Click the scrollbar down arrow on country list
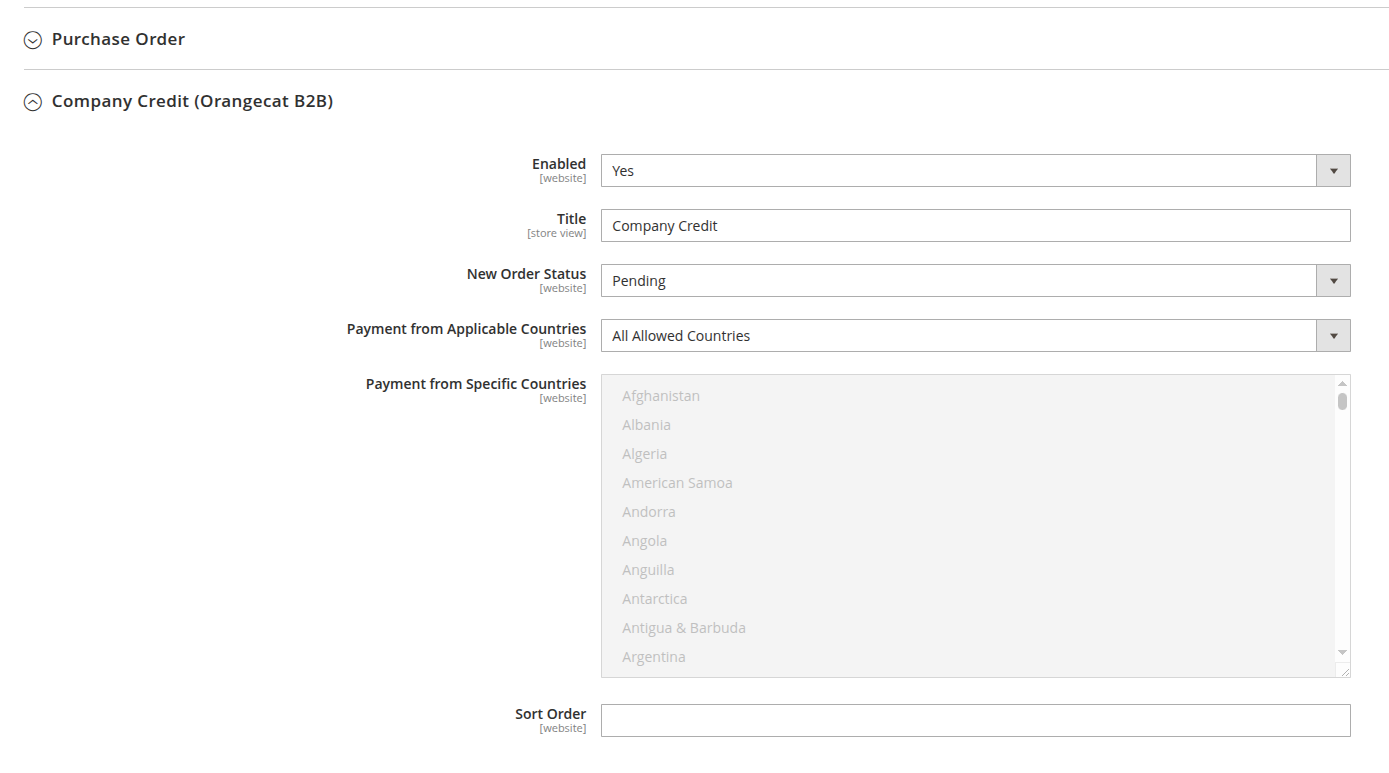Viewport: 1389px width, 773px height. click(1341, 651)
